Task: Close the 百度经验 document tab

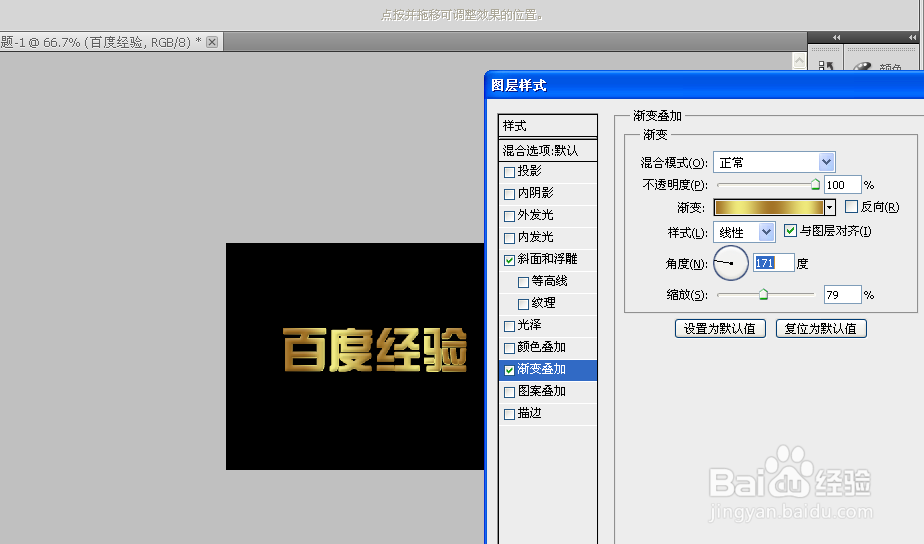Action: tap(212, 42)
